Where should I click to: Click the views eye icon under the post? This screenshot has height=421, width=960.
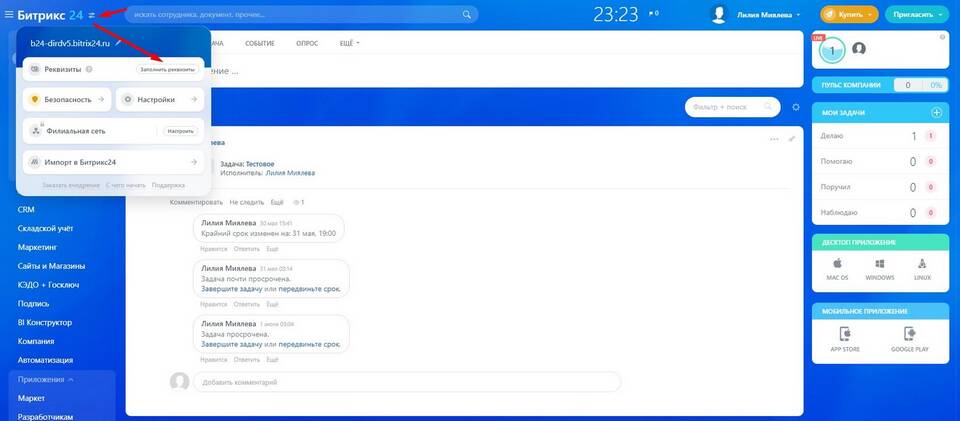click(x=298, y=202)
